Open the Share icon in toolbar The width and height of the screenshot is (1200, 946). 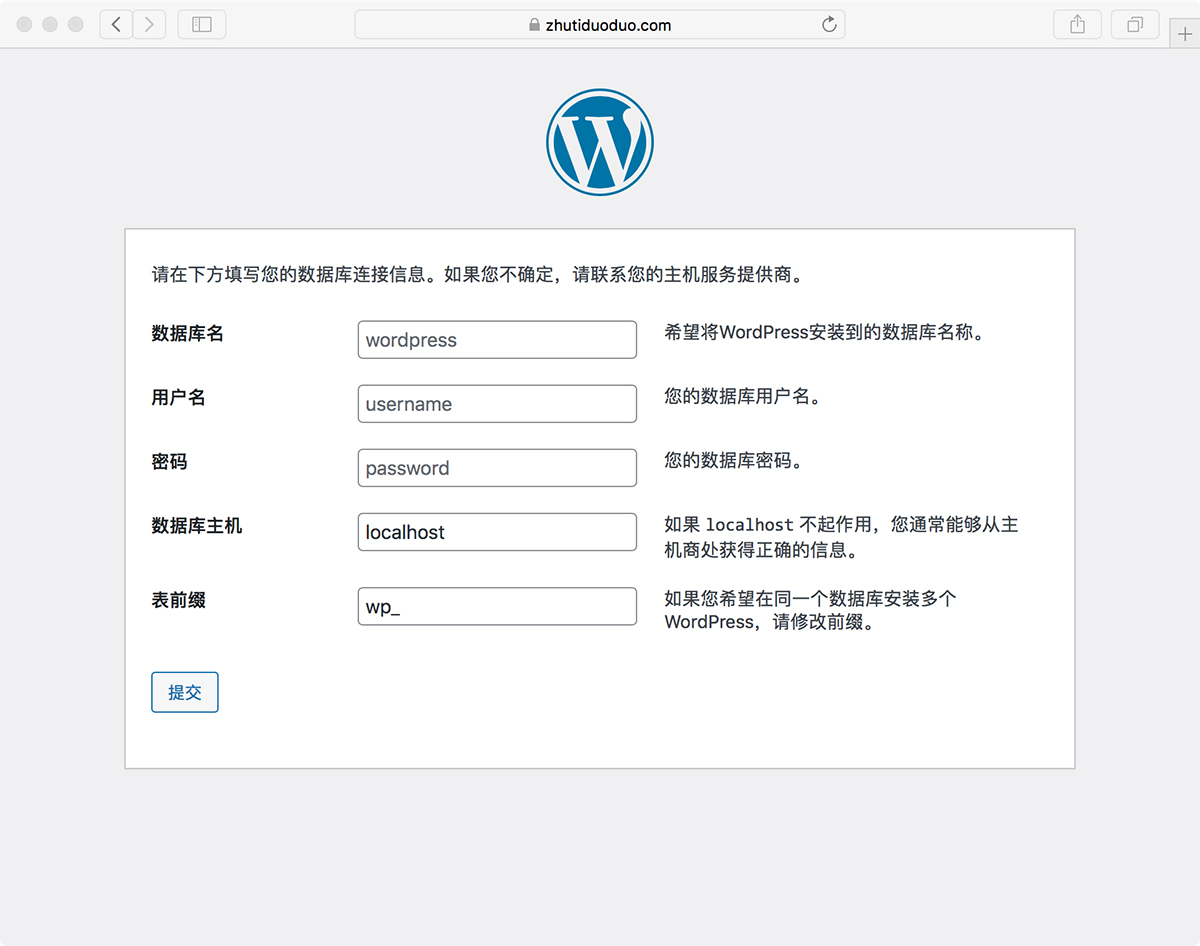[1077, 25]
